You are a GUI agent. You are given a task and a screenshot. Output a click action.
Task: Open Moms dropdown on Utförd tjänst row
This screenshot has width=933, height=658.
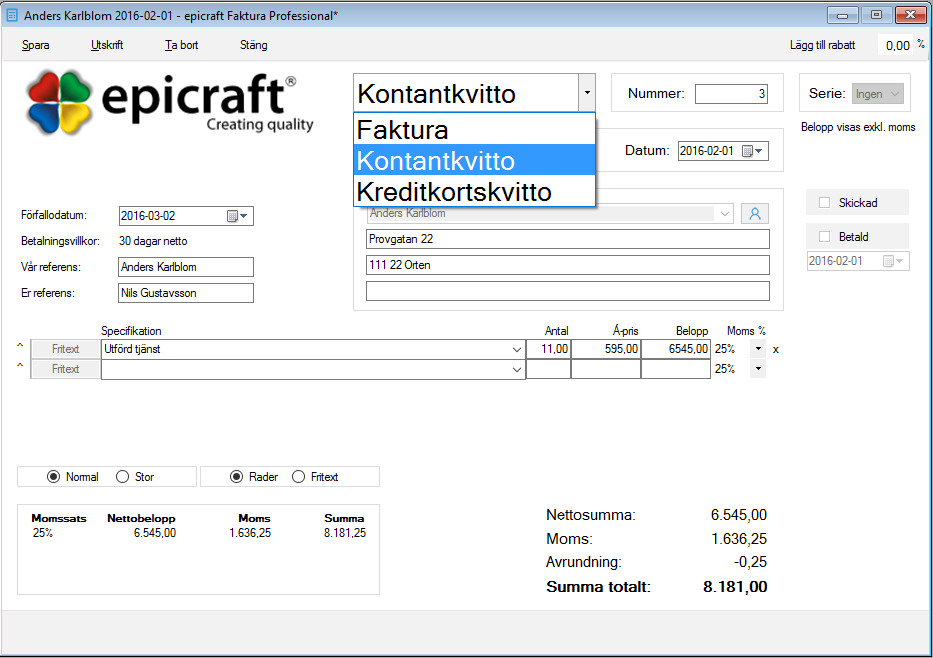(758, 349)
